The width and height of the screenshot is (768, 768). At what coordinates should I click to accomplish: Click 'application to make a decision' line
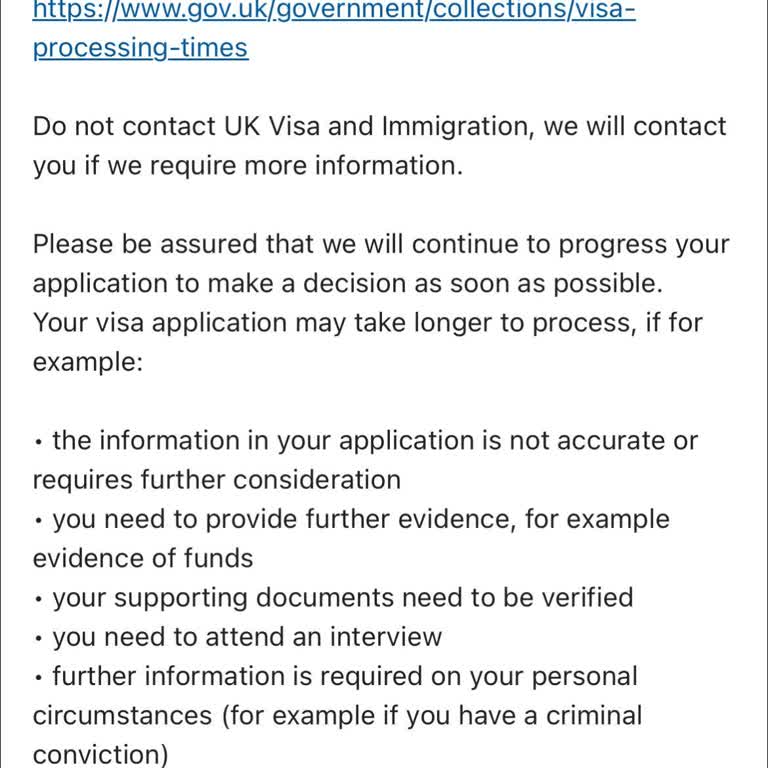pos(347,284)
